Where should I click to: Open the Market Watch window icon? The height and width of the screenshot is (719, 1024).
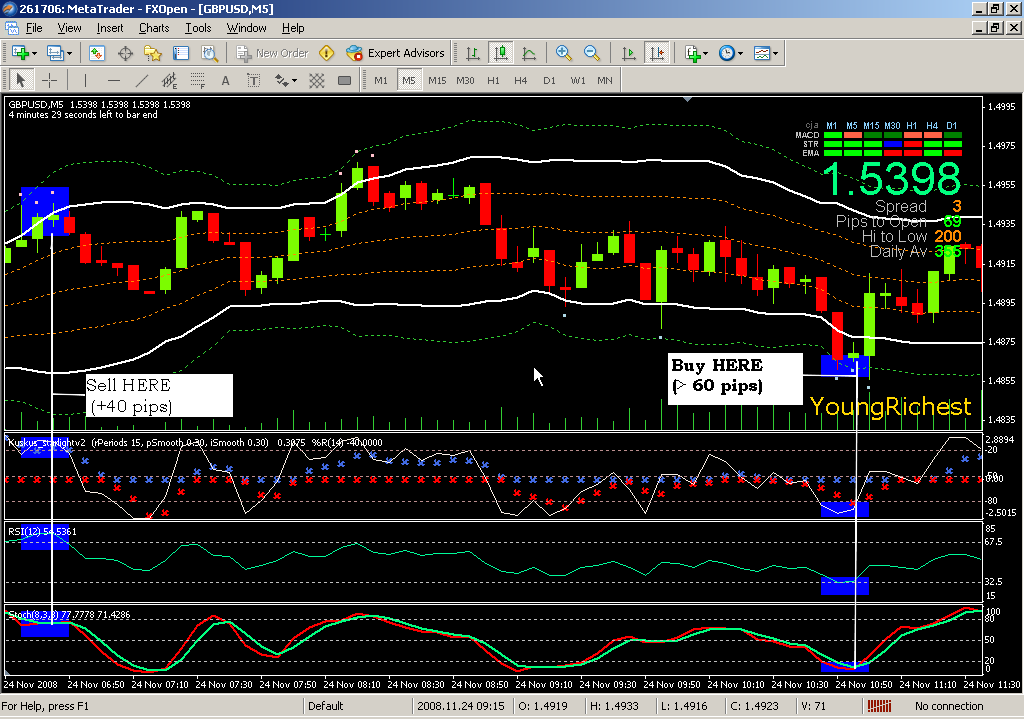coord(98,53)
